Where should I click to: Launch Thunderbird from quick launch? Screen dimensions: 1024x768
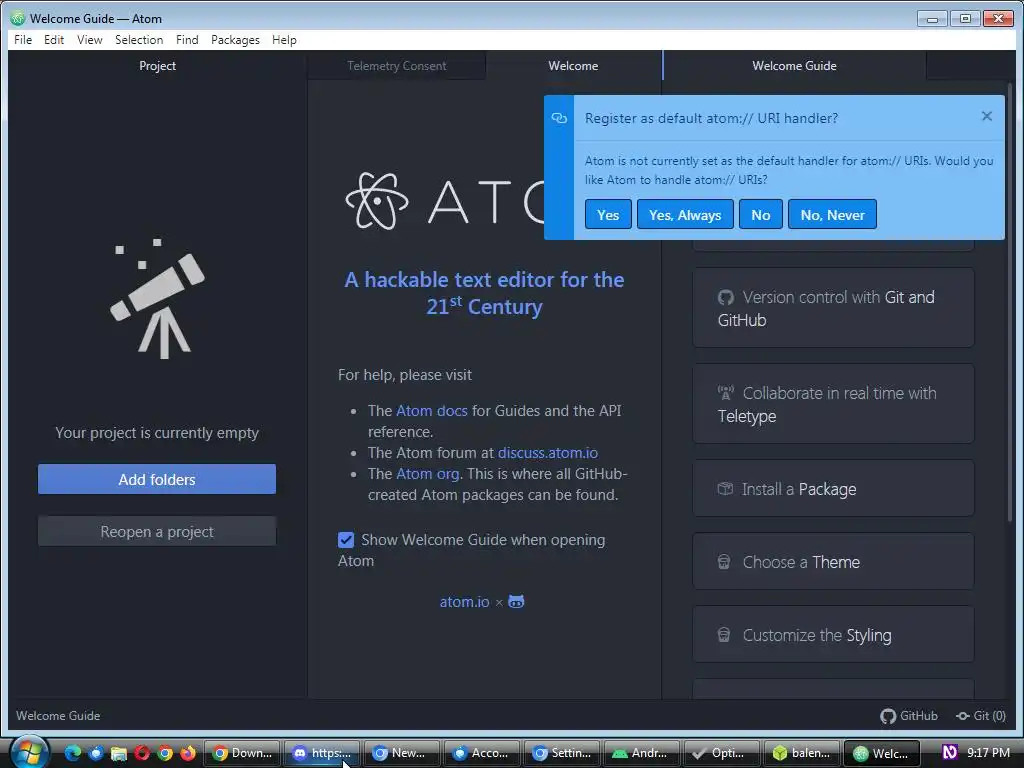coord(96,753)
